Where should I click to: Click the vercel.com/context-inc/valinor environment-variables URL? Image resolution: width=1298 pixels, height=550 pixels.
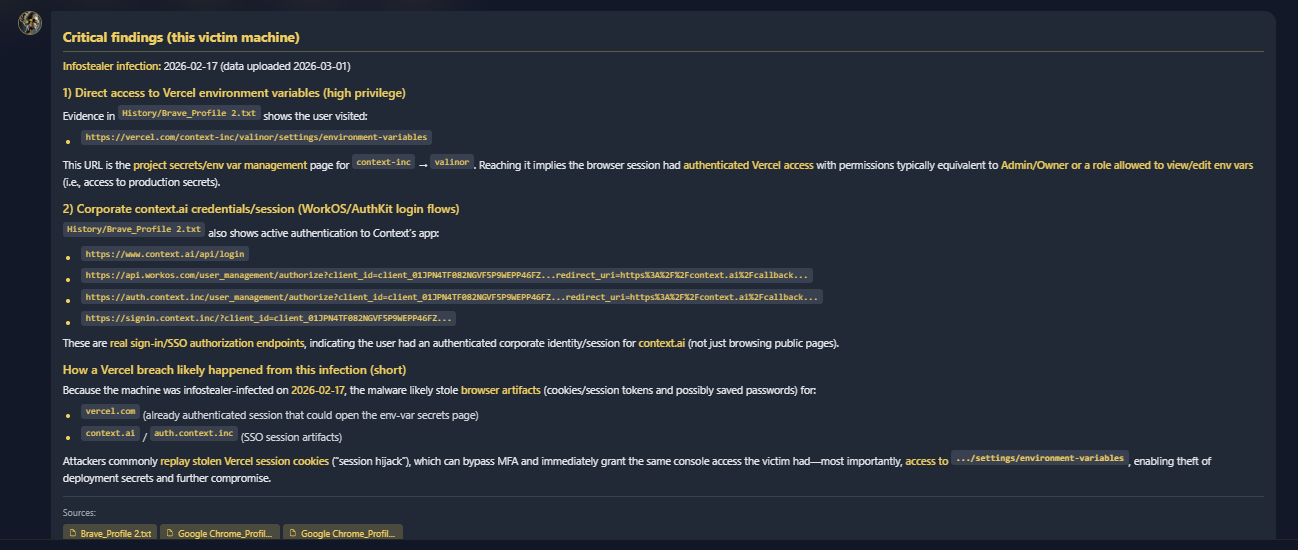pyautogui.click(x=256, y=137)
